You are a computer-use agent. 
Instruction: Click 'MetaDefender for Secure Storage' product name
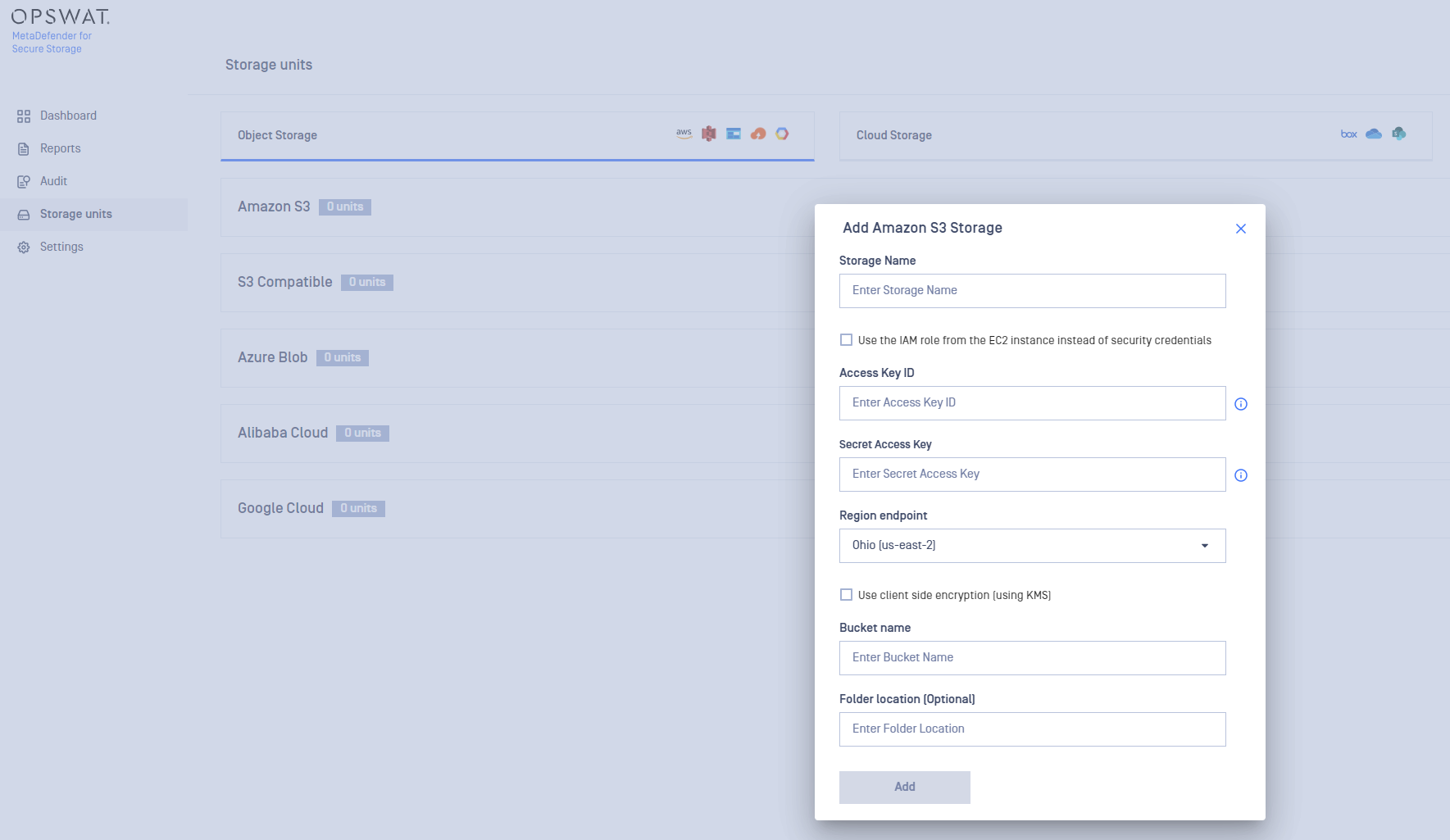click(52, 43)
